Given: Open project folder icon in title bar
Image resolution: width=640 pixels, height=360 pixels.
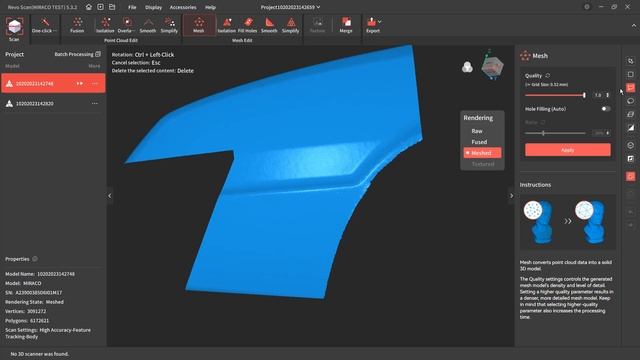Looking at the screenshot, I should click(112, 7).
